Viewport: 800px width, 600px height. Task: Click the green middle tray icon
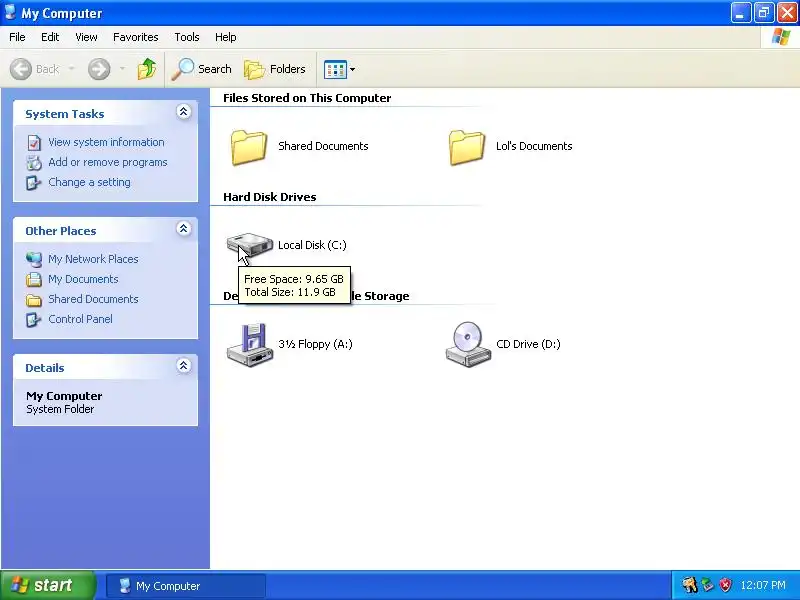coord(708,585)
